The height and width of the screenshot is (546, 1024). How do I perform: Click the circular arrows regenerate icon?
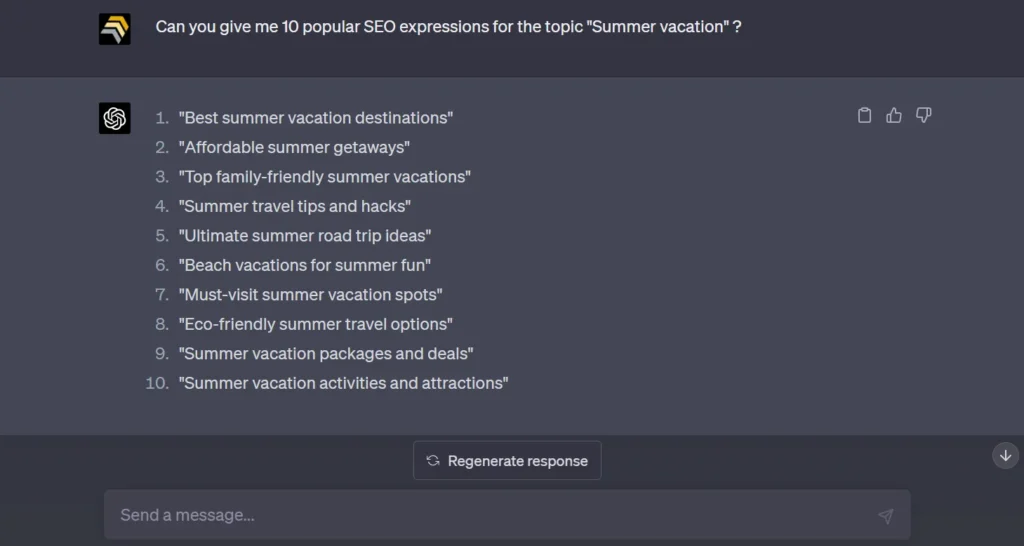tap(433, 461)
